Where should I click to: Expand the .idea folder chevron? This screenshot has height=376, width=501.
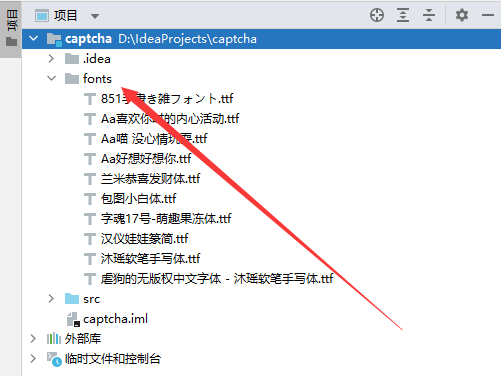pos(51,59)
